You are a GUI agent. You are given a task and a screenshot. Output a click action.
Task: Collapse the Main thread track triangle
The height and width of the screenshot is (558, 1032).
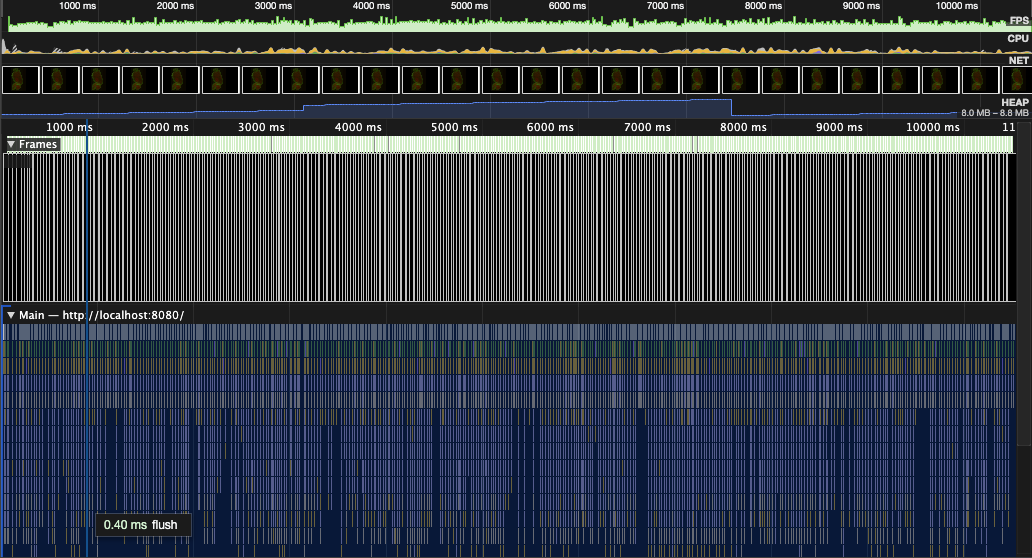[11, 315]
